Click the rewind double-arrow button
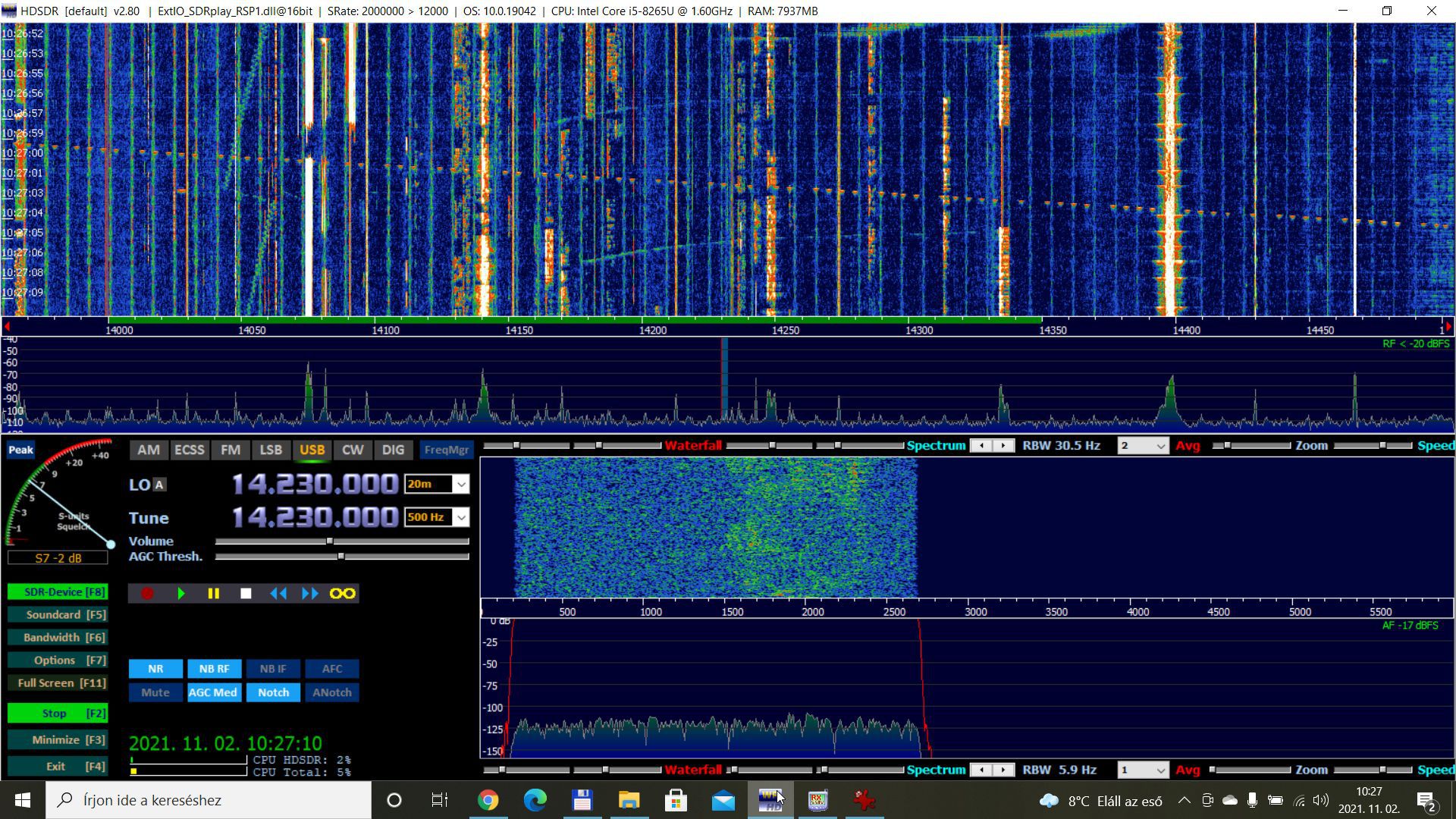 pyautogui.click(x=278, y=594)
